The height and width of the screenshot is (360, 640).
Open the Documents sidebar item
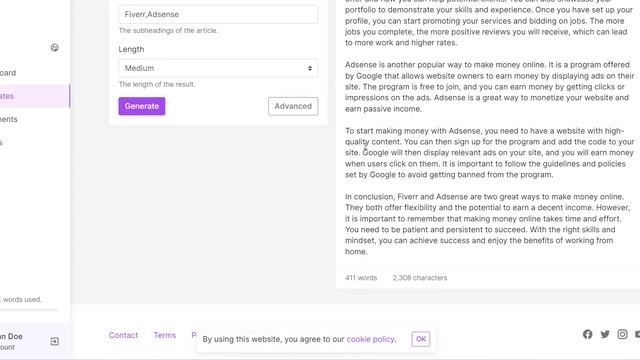tap(9, 119)
